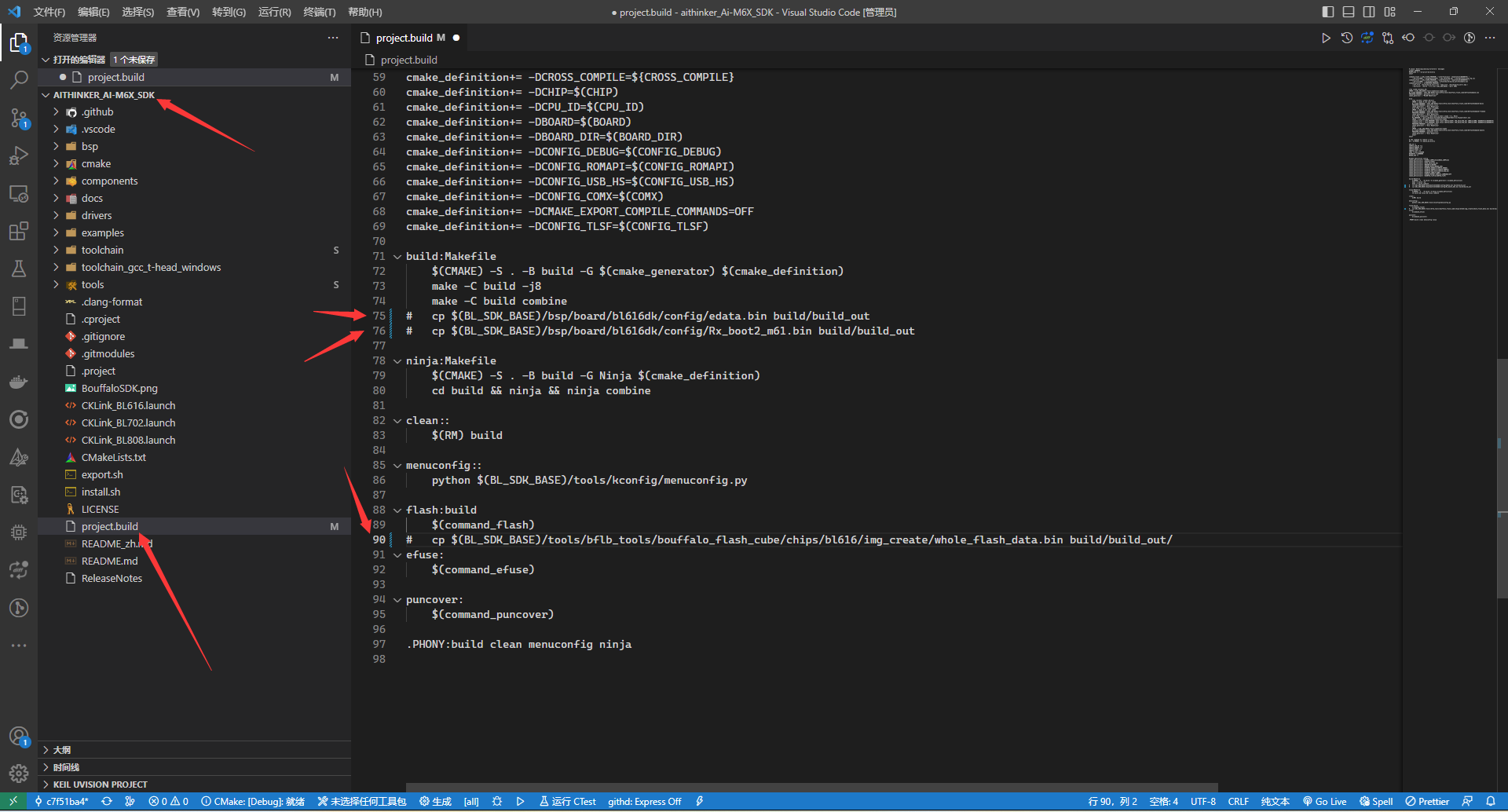
Task: Click Go Live in status bar
Action: click(1324, 802)
